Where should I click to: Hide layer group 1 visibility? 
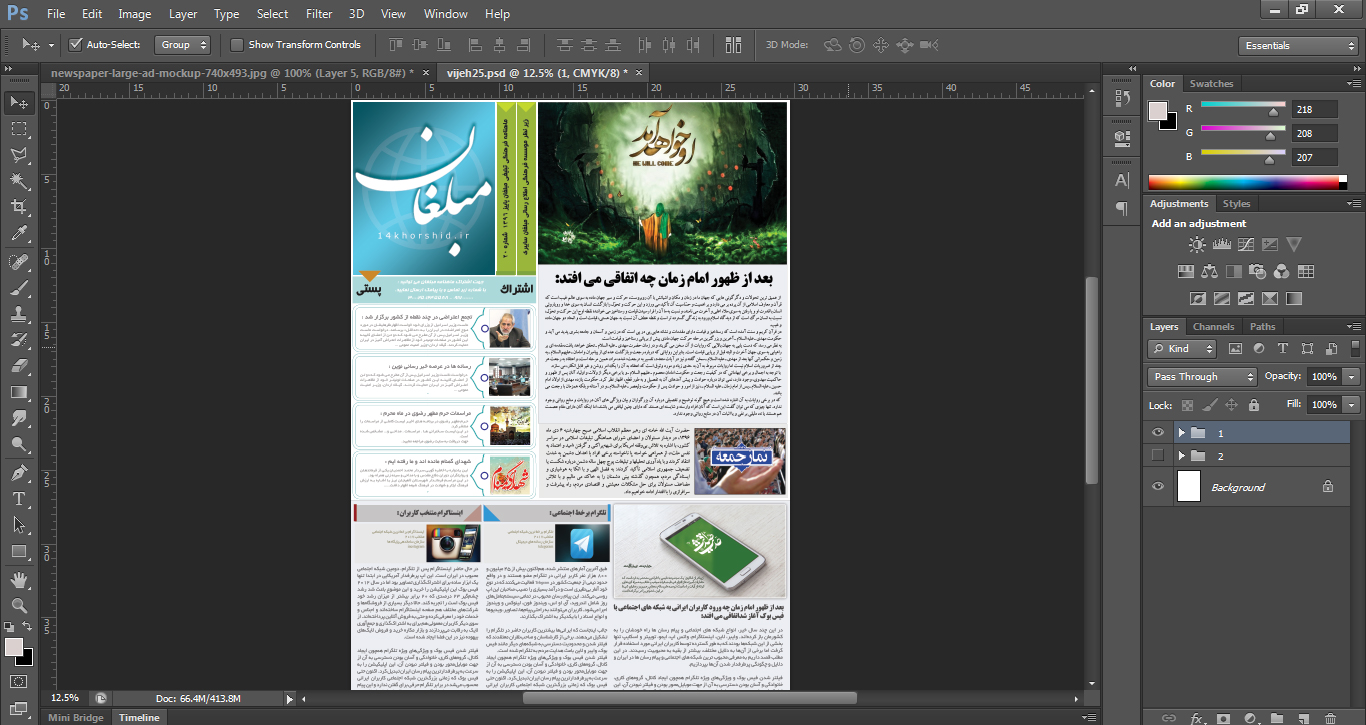pos(1158,433)
